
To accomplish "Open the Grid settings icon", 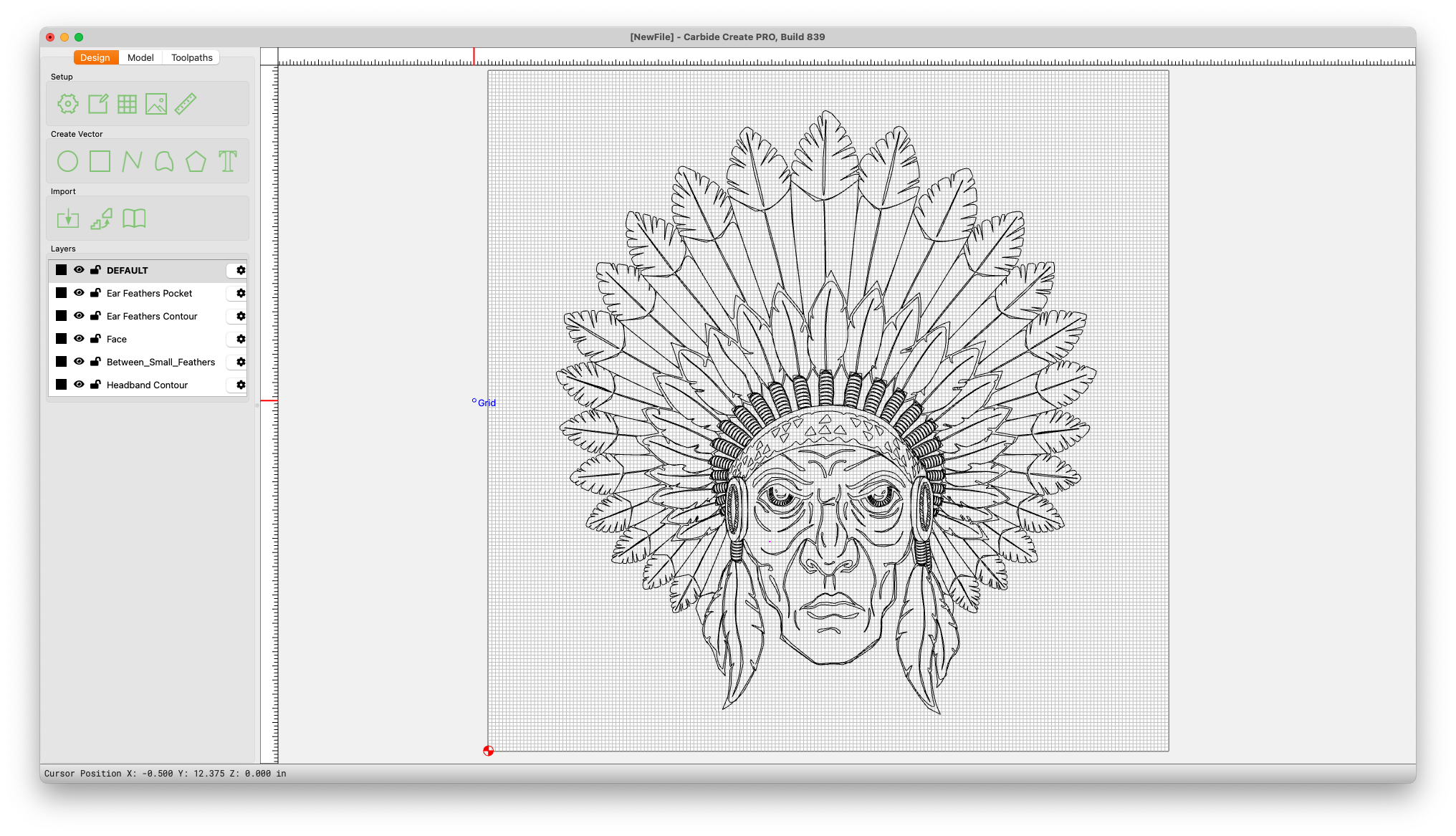I will [x=127, y=104].
